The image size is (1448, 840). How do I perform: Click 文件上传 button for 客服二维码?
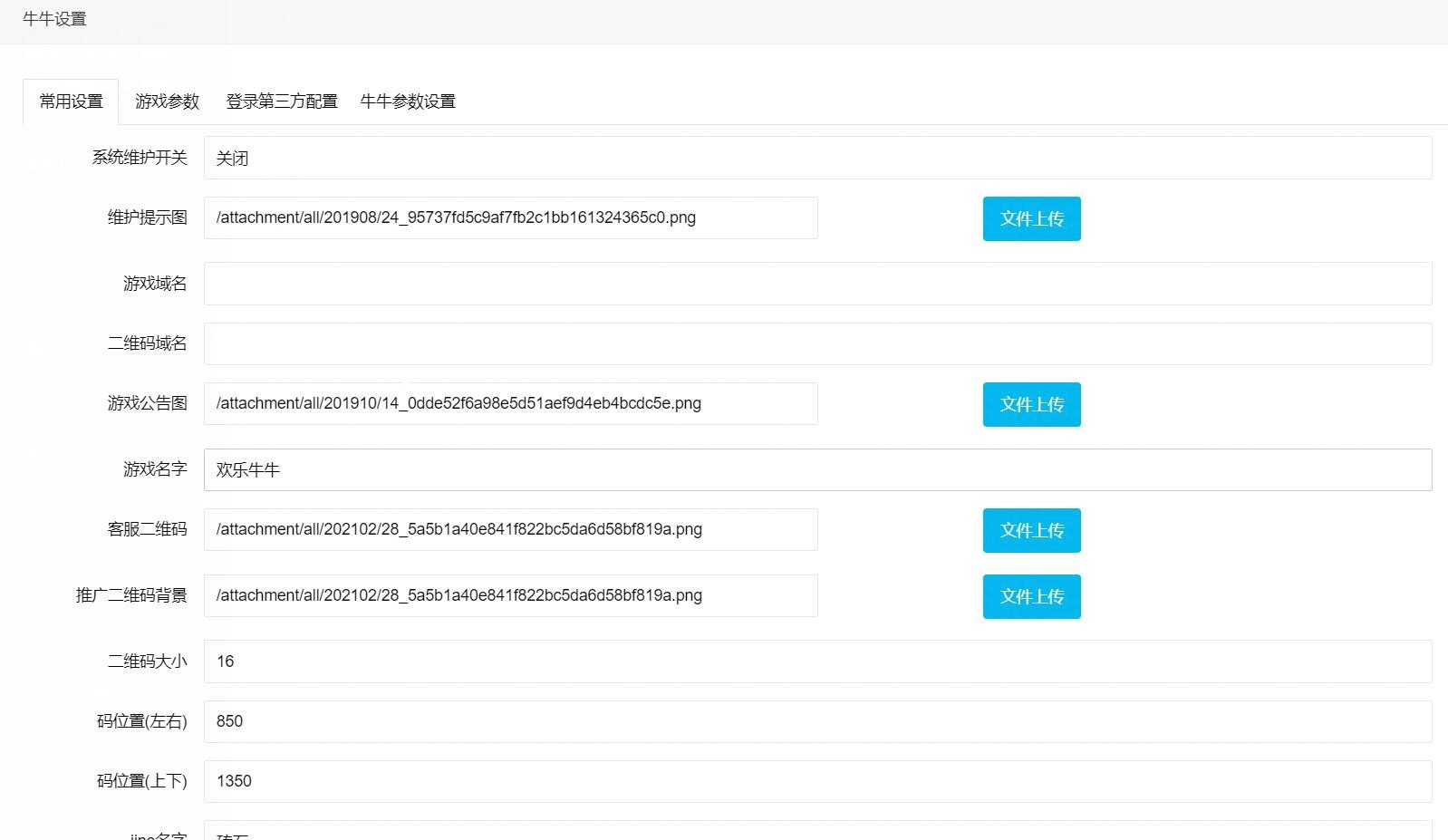(x=1031, y=530)
